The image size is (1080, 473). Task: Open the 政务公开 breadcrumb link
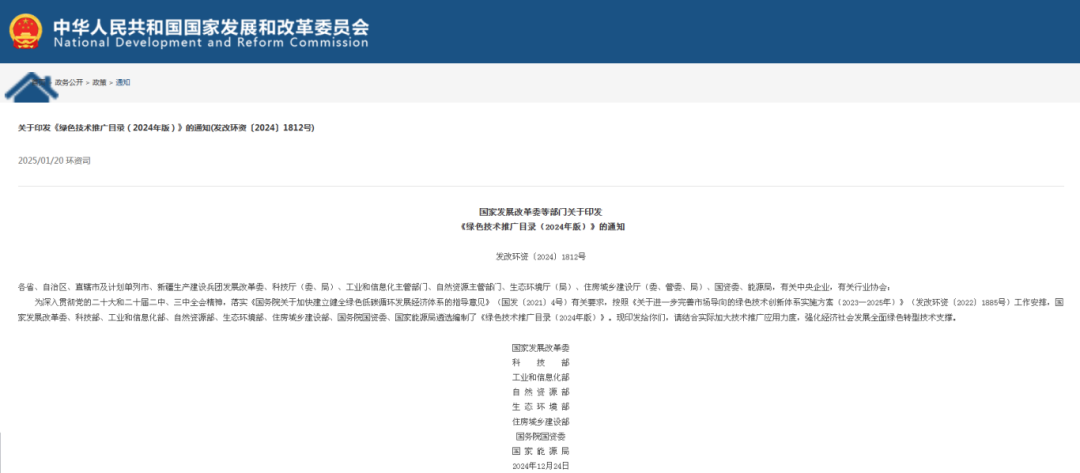[67, 82]
